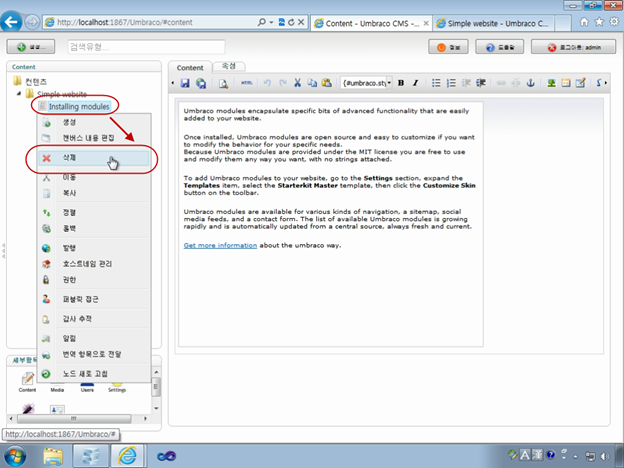Switch to Simple website browser tab
This screenshot has height=468, width=624.
tap(493, 23)
